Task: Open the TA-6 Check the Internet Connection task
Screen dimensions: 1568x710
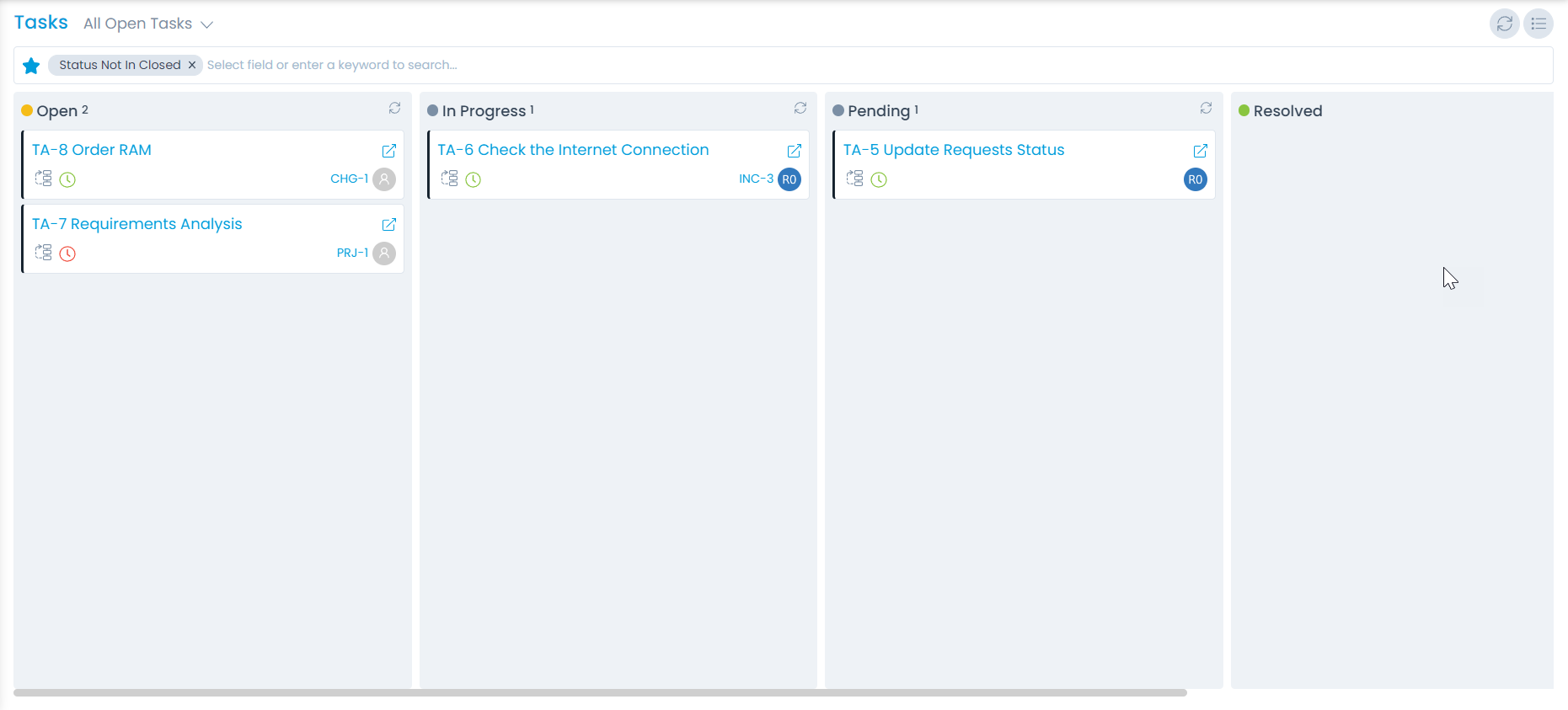Action: (x=573, y=150)
